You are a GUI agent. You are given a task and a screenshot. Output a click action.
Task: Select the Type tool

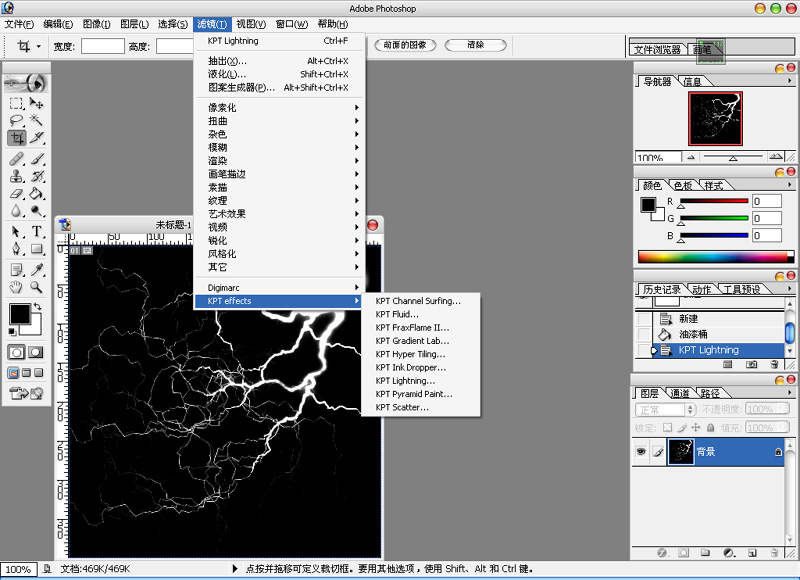pos(36,232)
